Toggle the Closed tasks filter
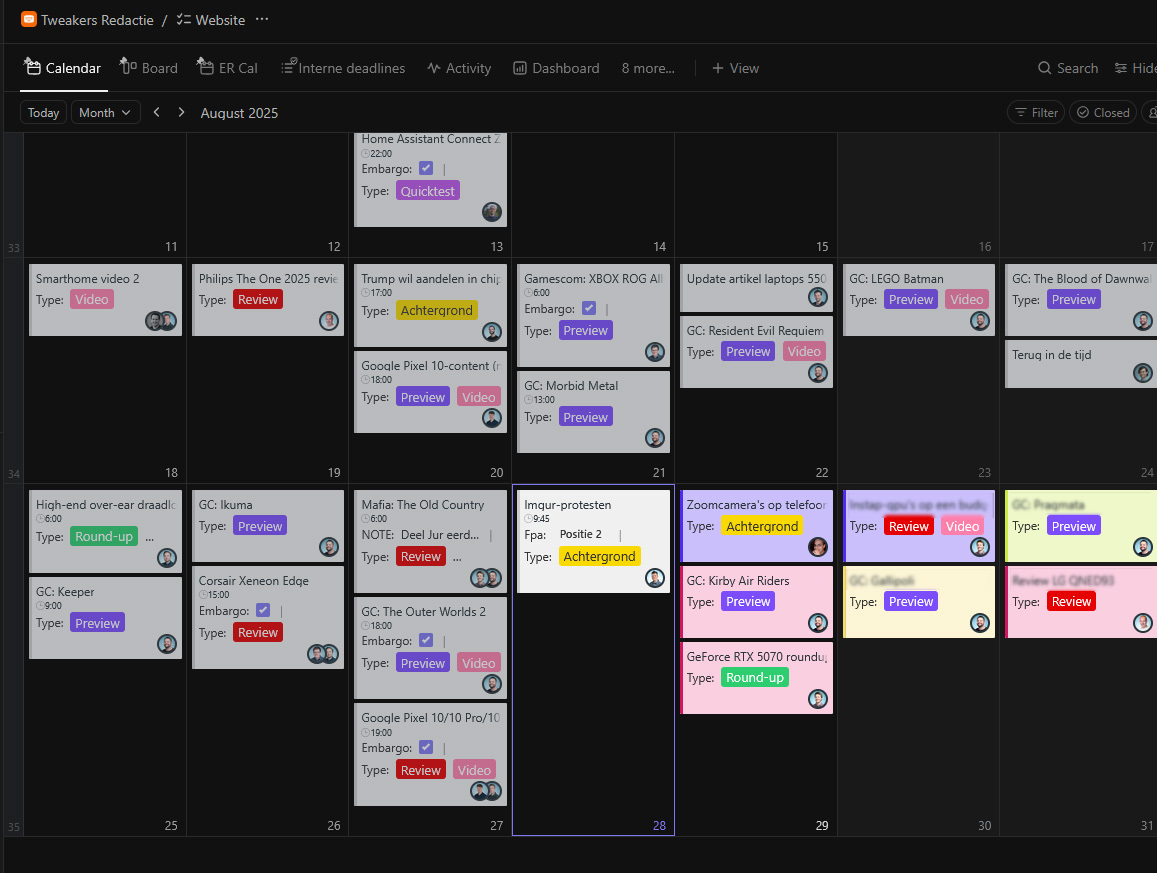The width and height of the screenshot is (1157, 873). 1103,112
